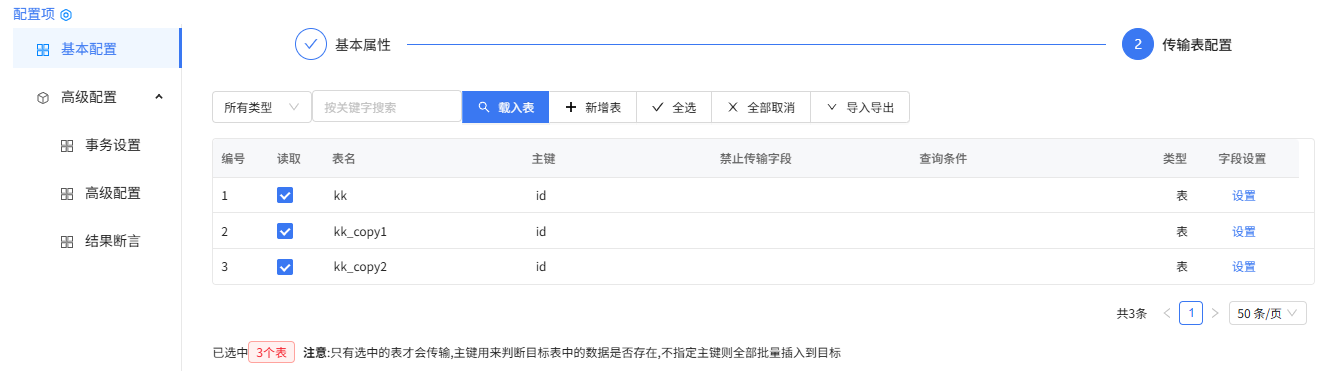This screenshot has width=1321, height=371.
Task: Click the 全部取消 button
Action: coord(761,107)
